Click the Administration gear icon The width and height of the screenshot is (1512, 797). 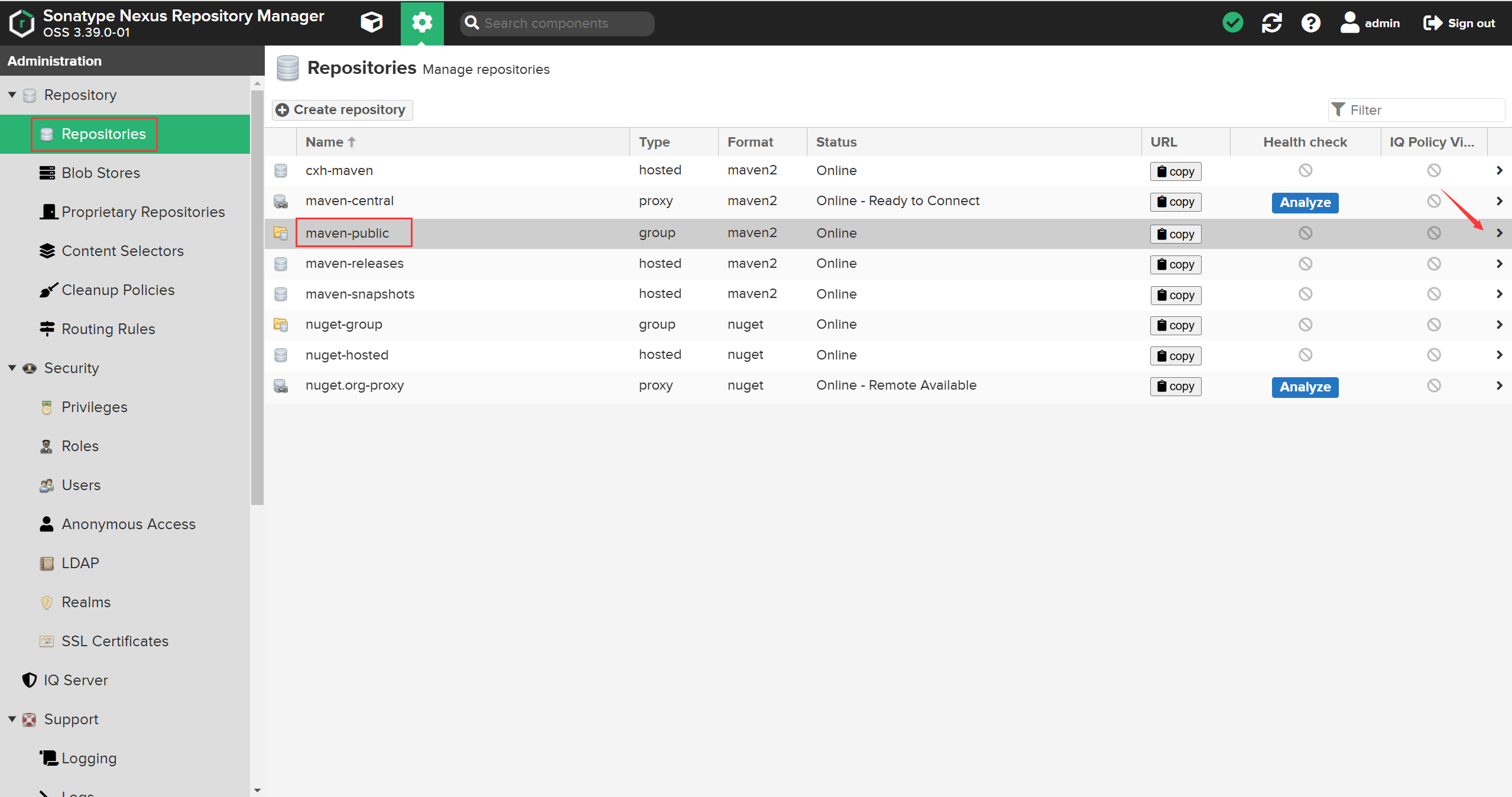coord(422,23)
